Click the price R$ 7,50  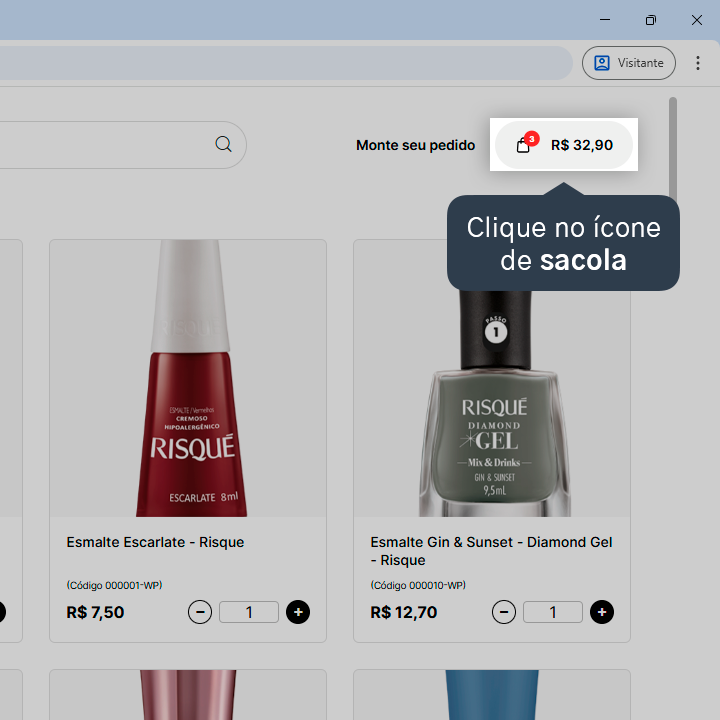pyautogui.click(x=95, y=612)
